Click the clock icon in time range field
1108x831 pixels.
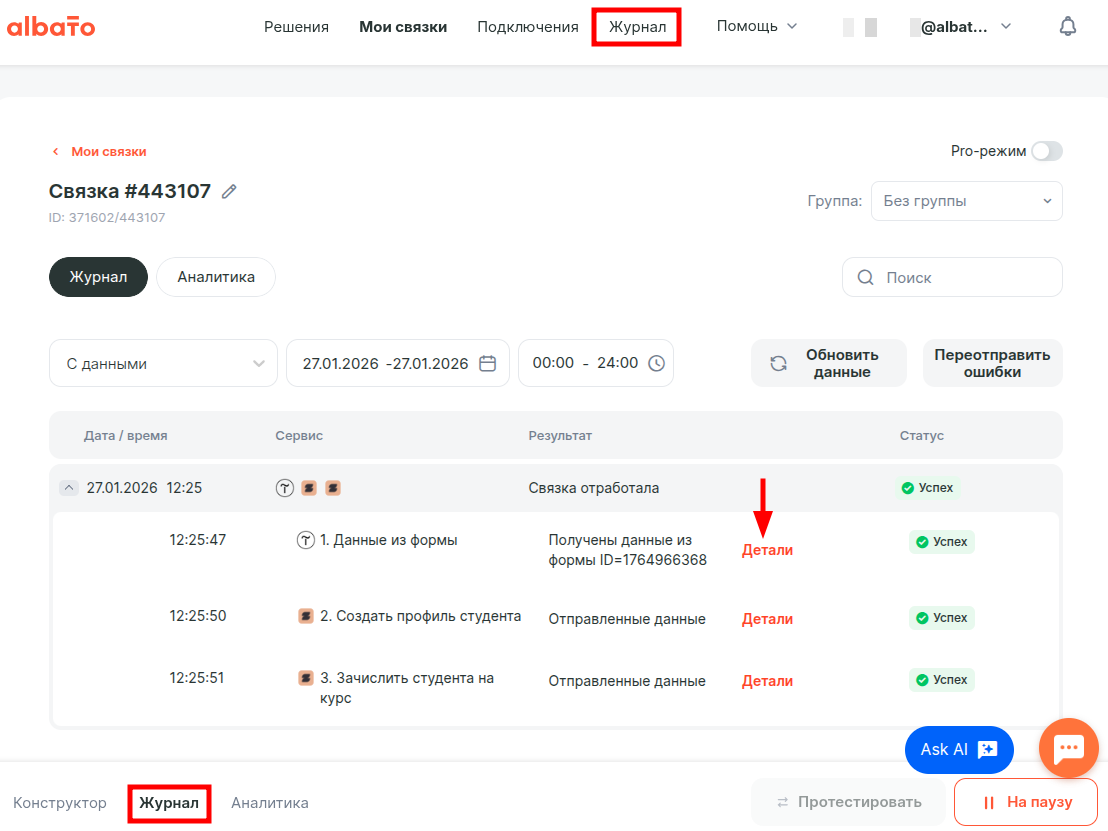[x=656, y=364]
